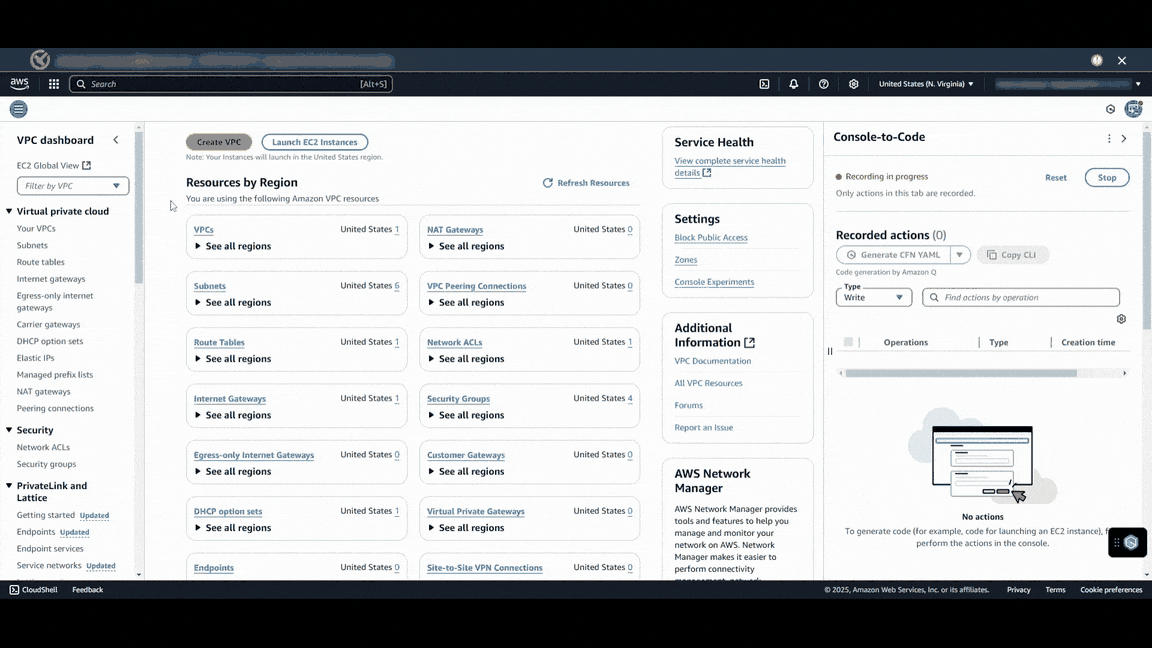
Task: Open the Generate CFN YAML options arrow
Action: click(x=959, y=254)
